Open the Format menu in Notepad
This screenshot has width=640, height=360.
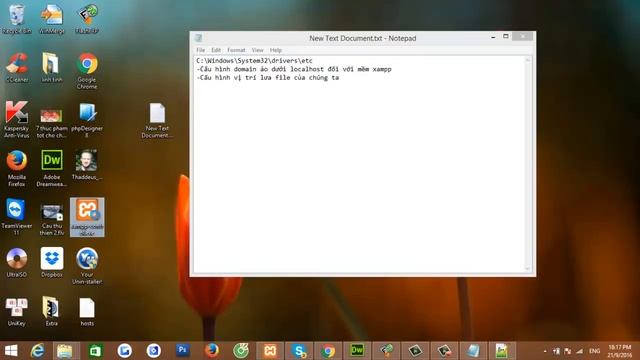click(x=236, y=50)
